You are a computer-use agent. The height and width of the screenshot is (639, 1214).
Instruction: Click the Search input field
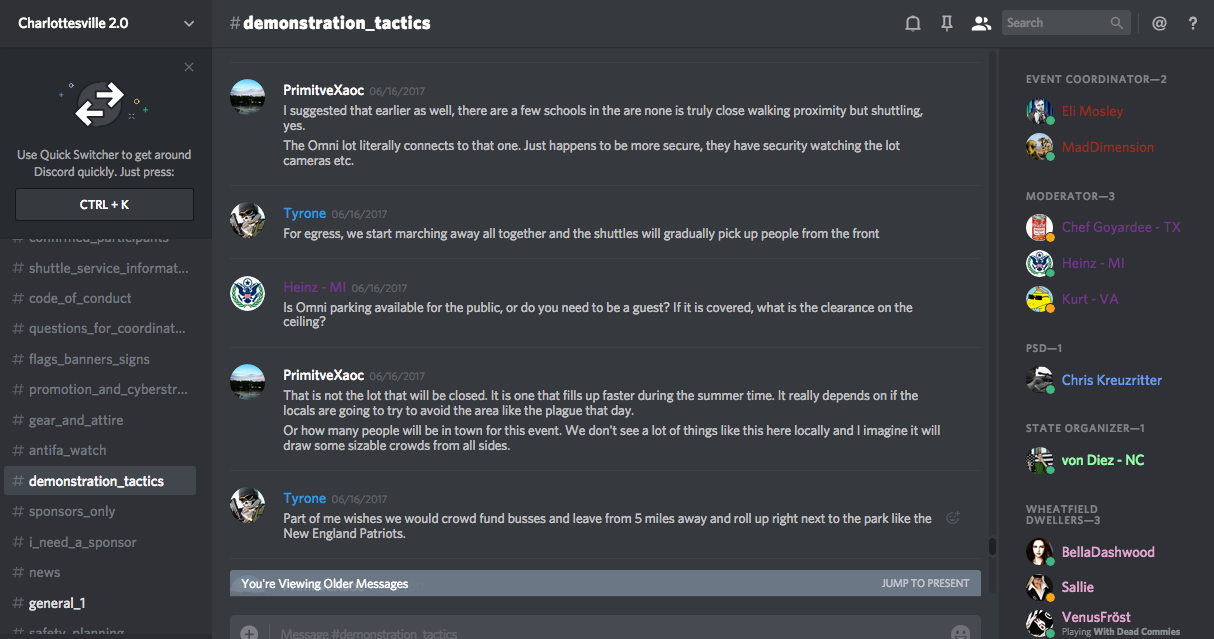(x=1055, y=23)
